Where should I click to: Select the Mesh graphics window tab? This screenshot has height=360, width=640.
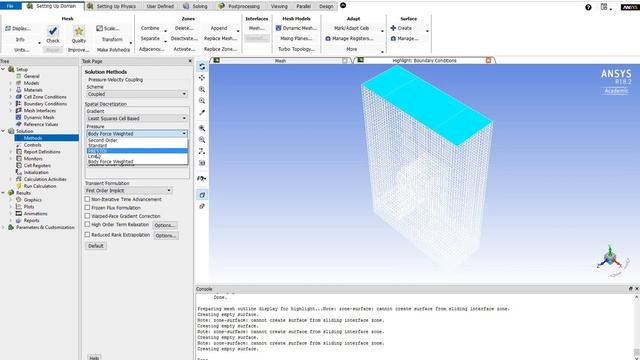pyautogui.click(x=280, y=60)
